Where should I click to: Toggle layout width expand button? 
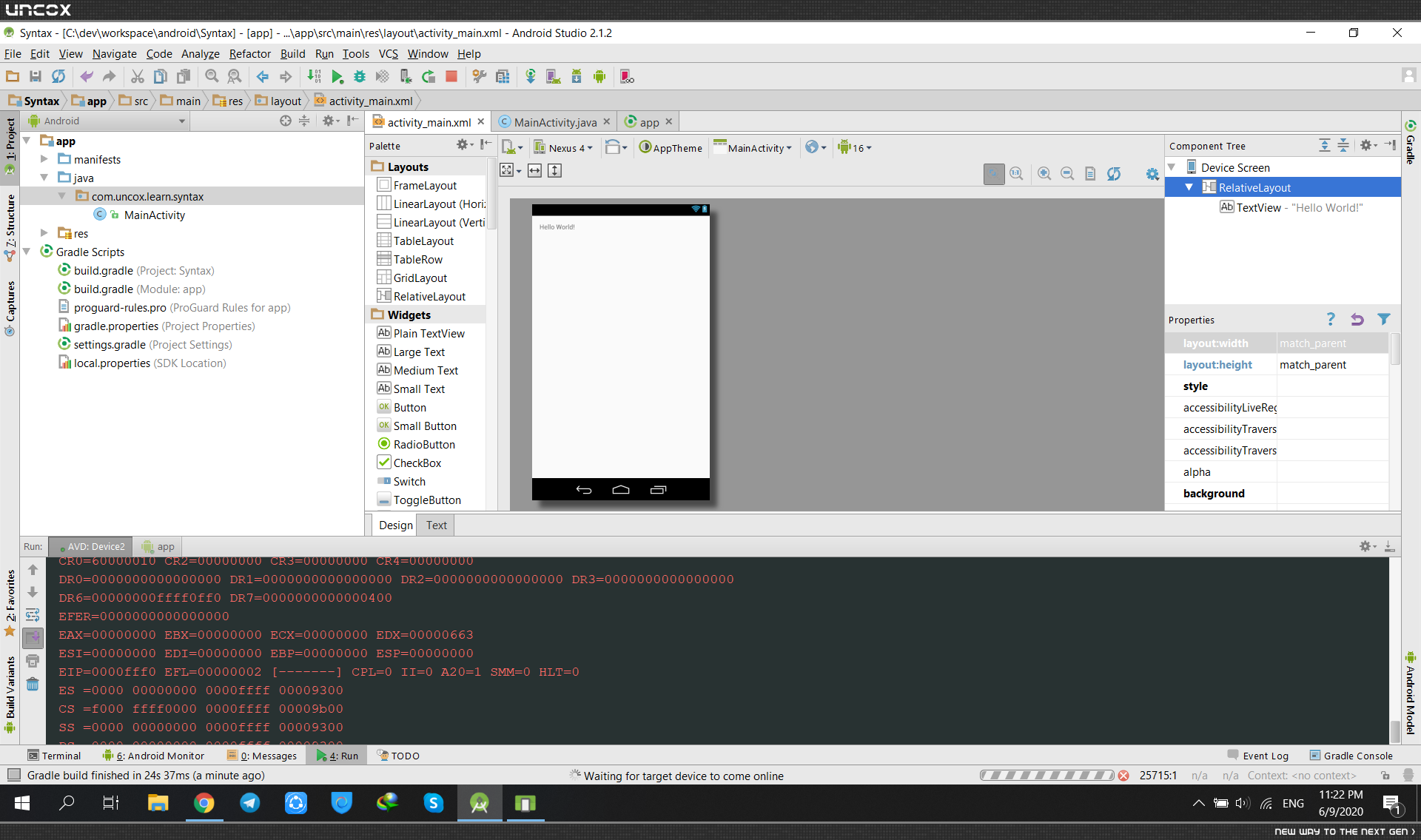tap(534, 171)
